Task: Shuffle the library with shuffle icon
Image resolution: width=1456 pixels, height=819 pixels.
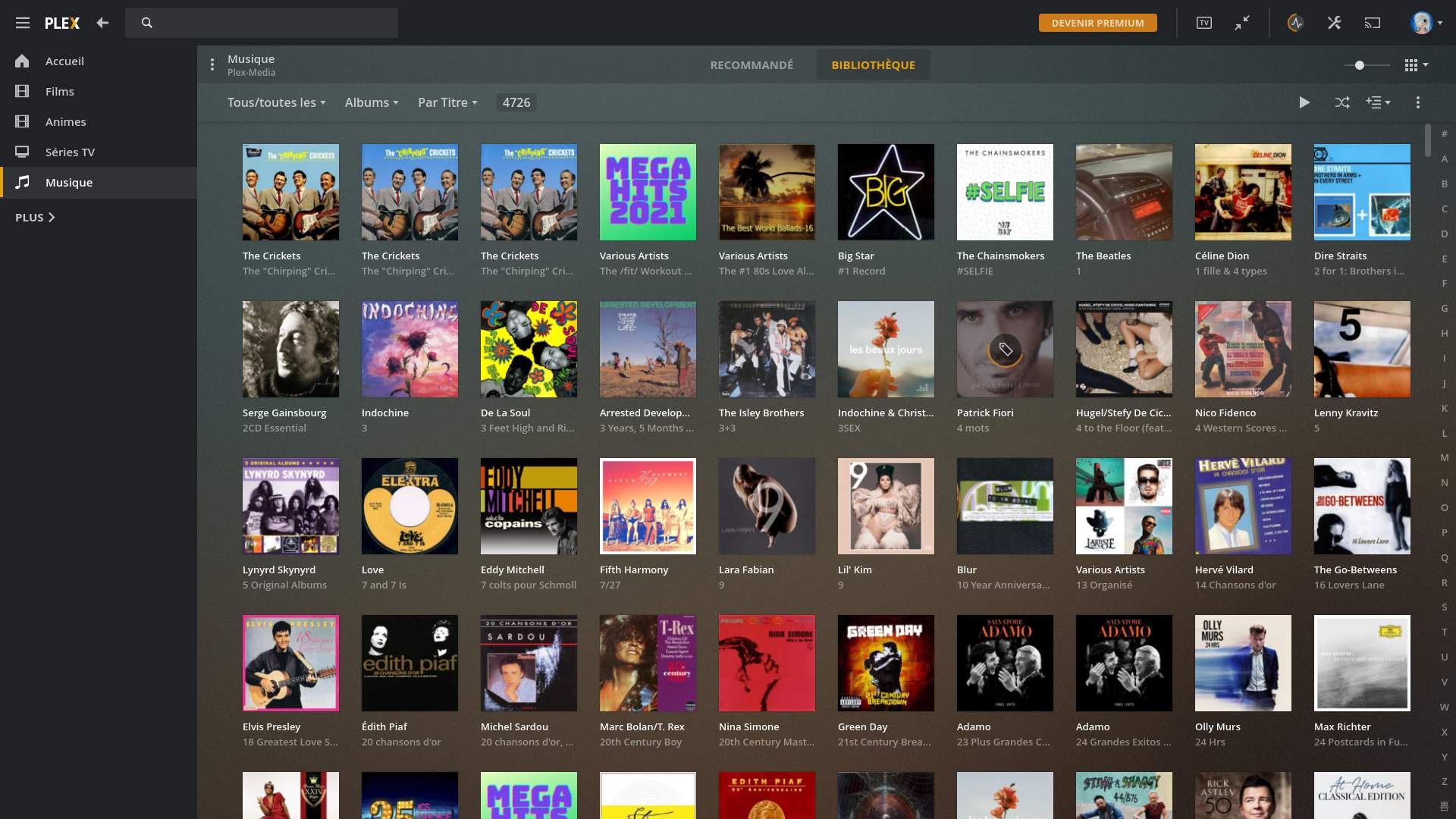Action: (x=1342, y=102)
